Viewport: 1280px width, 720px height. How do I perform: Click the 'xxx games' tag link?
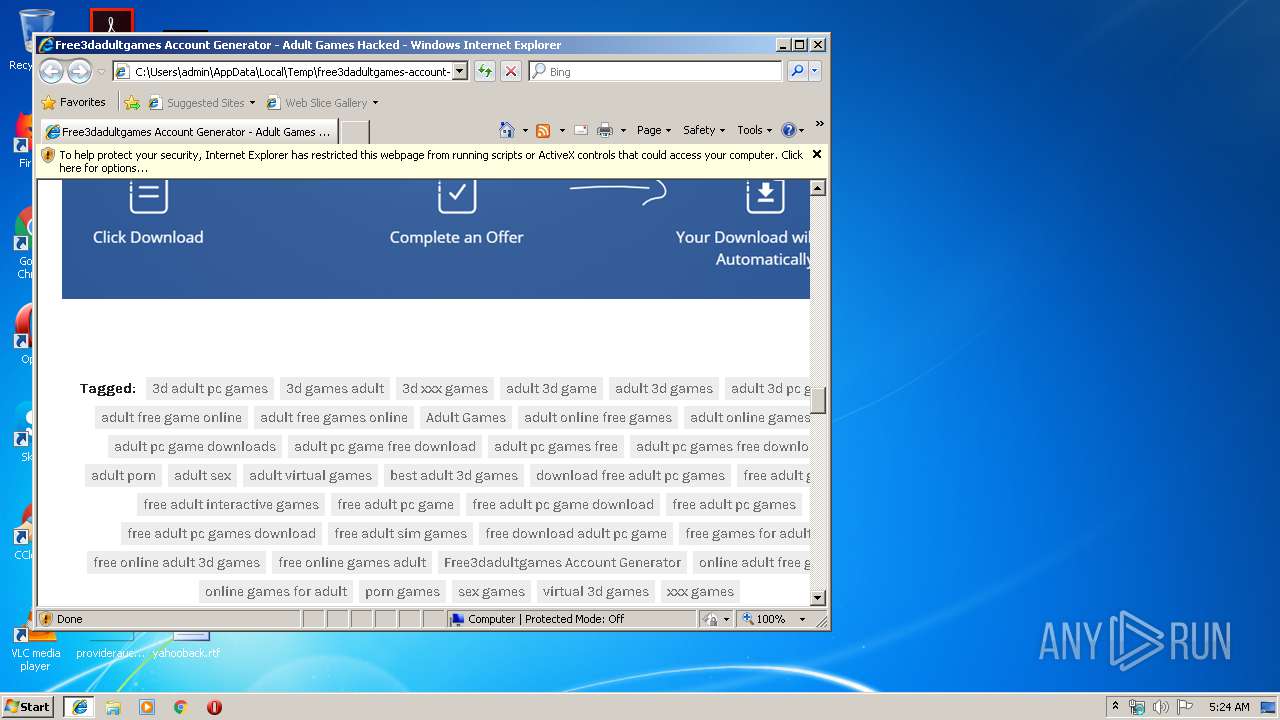click(700, 591)
